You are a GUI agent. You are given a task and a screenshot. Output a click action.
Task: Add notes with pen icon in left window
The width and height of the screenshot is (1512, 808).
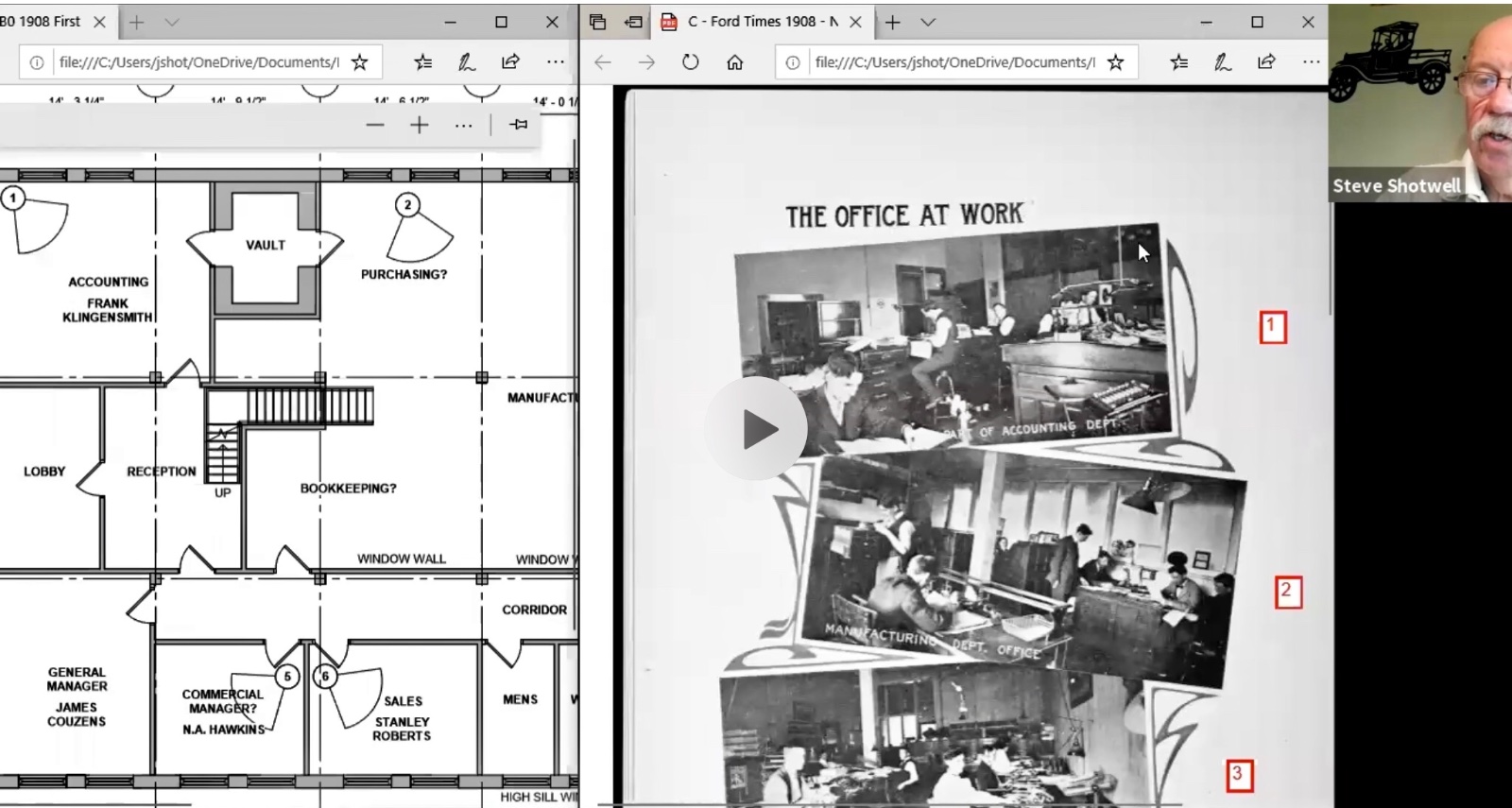click(467, 62)
